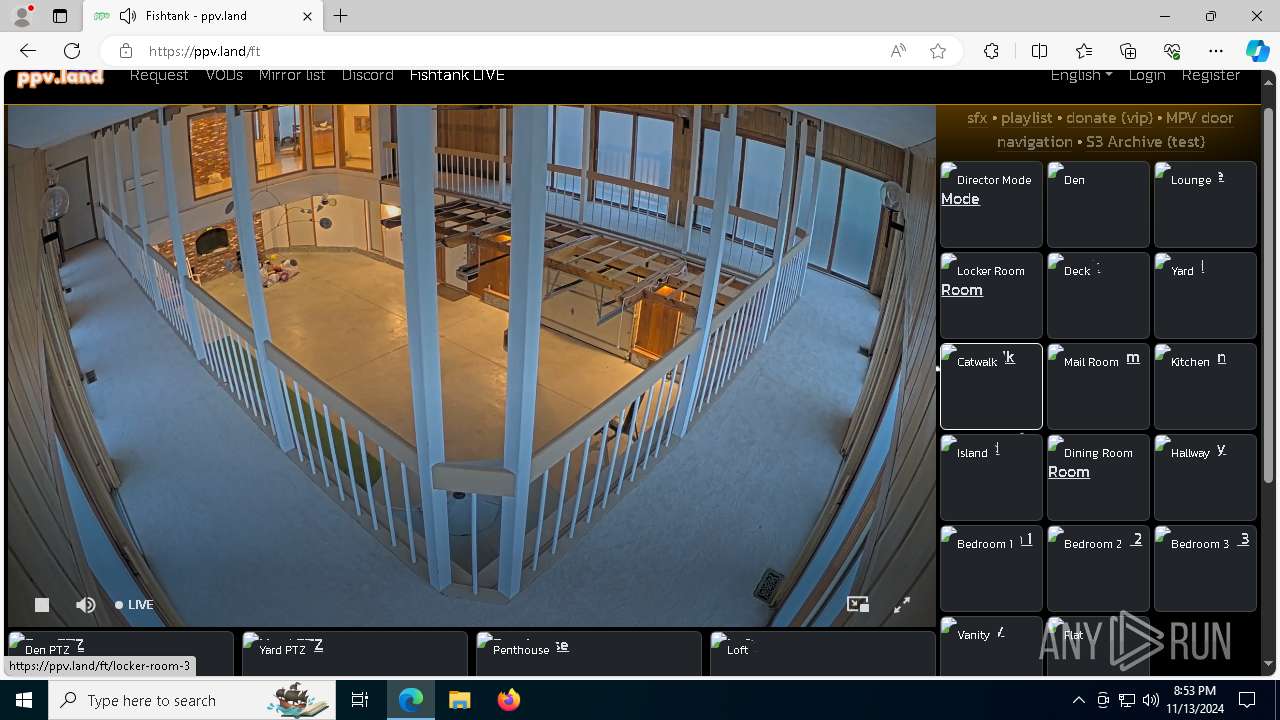
Task: Switch to the Kitchen camera
Action: tap(1205, 386)
